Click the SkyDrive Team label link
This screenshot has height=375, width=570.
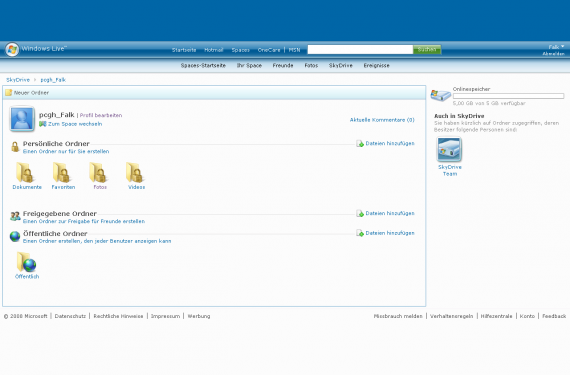pyautogui.click(x=450, y=170)
